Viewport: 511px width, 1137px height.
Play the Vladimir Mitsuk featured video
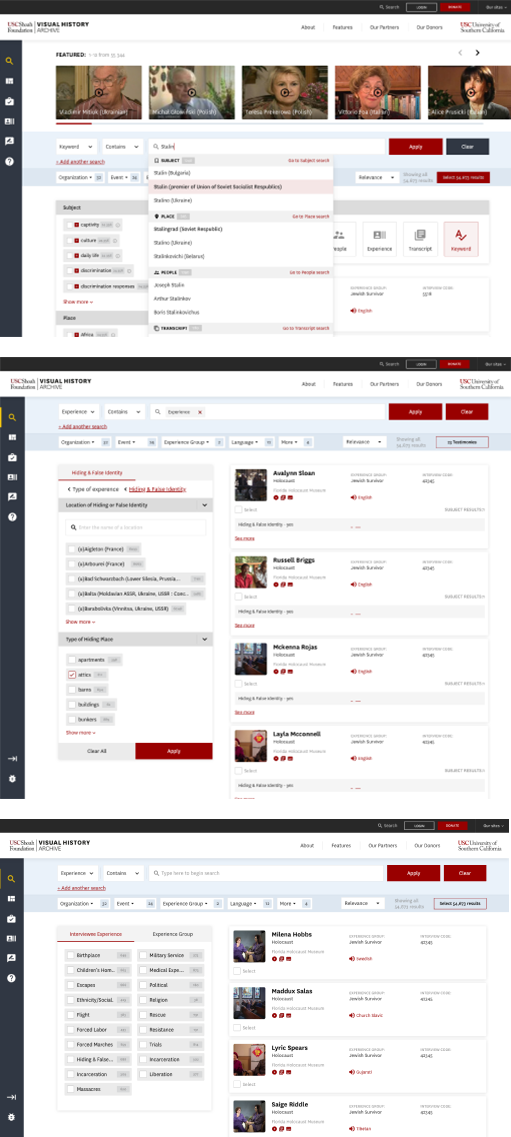click(99, 92)
